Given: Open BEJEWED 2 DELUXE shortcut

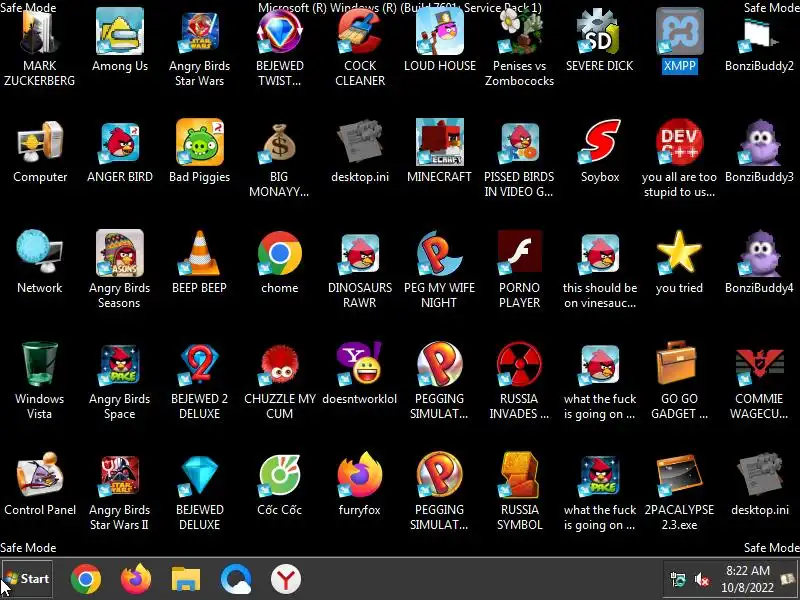Looking at the screenshot, I should point(199,364).
